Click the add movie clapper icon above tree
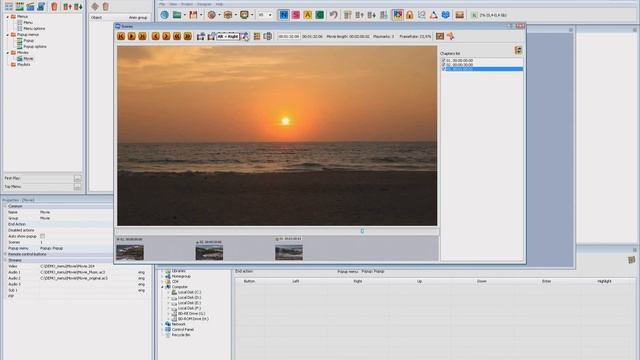The height and width of the screenshot is (360, 640). pyautogui.click(x=30, y=6)
